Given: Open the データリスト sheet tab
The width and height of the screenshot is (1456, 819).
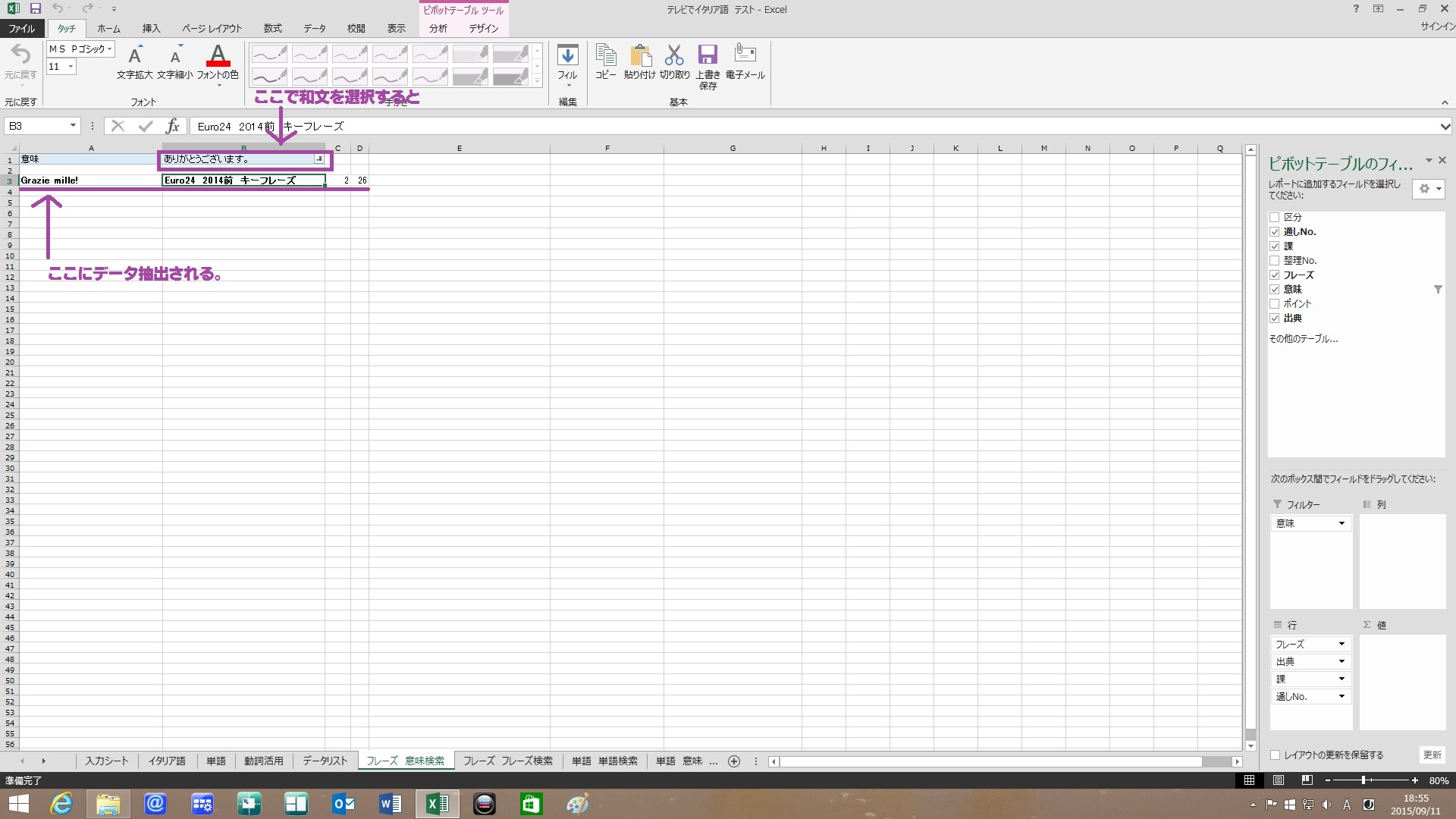Looking at the screenshot, I should click(325, 761).
